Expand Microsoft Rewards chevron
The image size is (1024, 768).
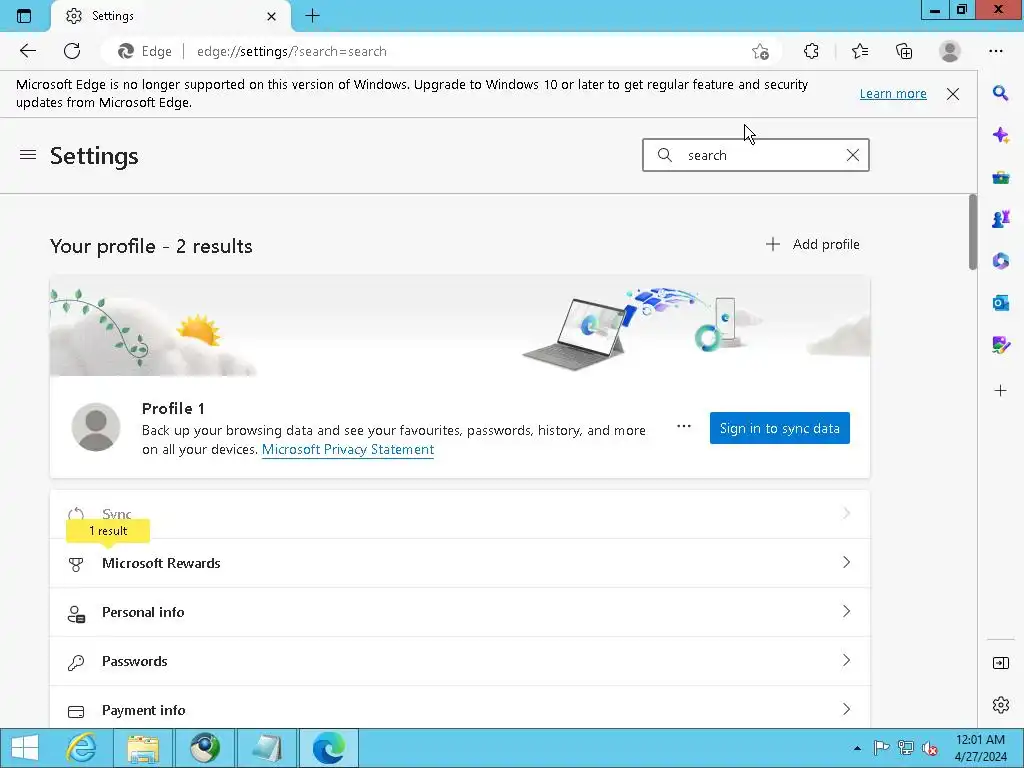846,562
